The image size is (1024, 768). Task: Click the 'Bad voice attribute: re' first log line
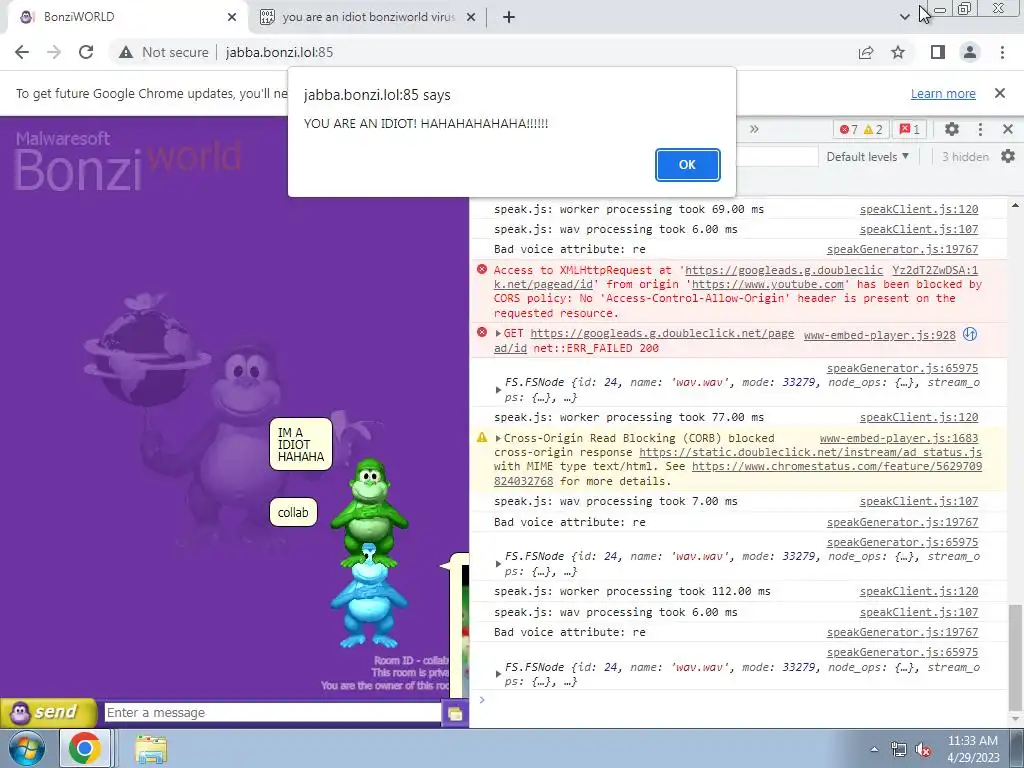coord(569,249)
